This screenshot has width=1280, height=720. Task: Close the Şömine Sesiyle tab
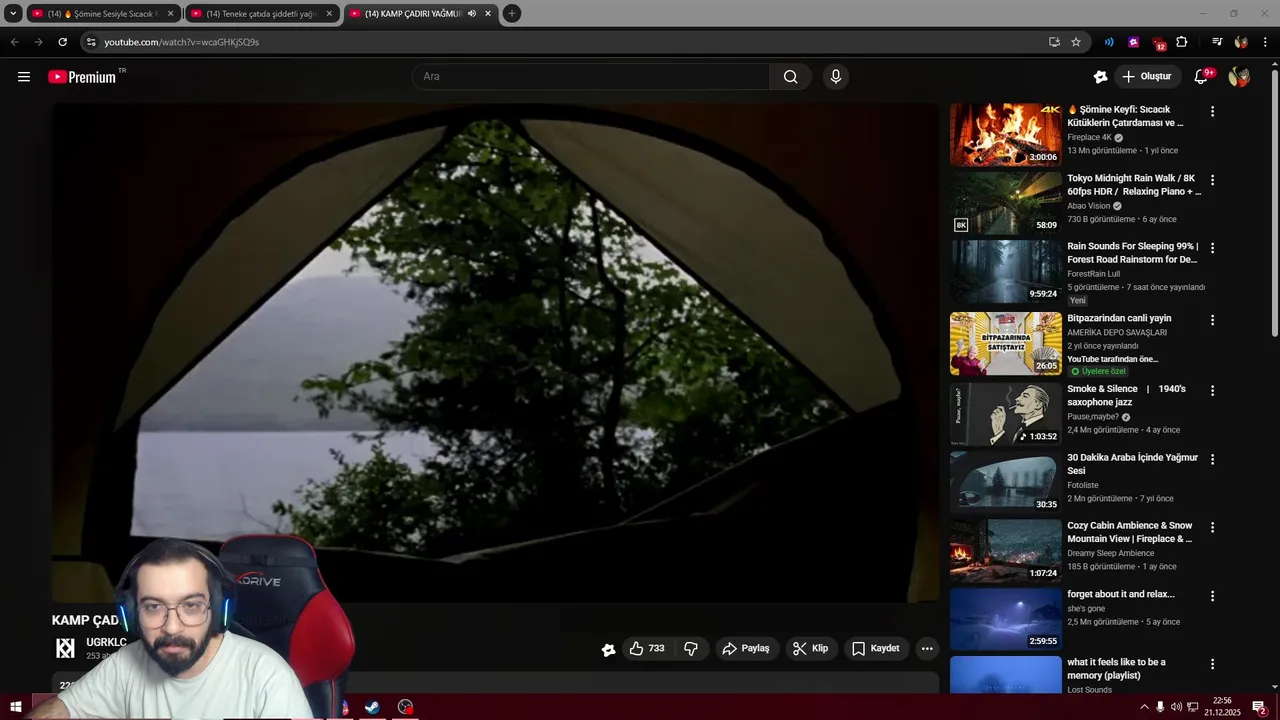coord(170,14)
